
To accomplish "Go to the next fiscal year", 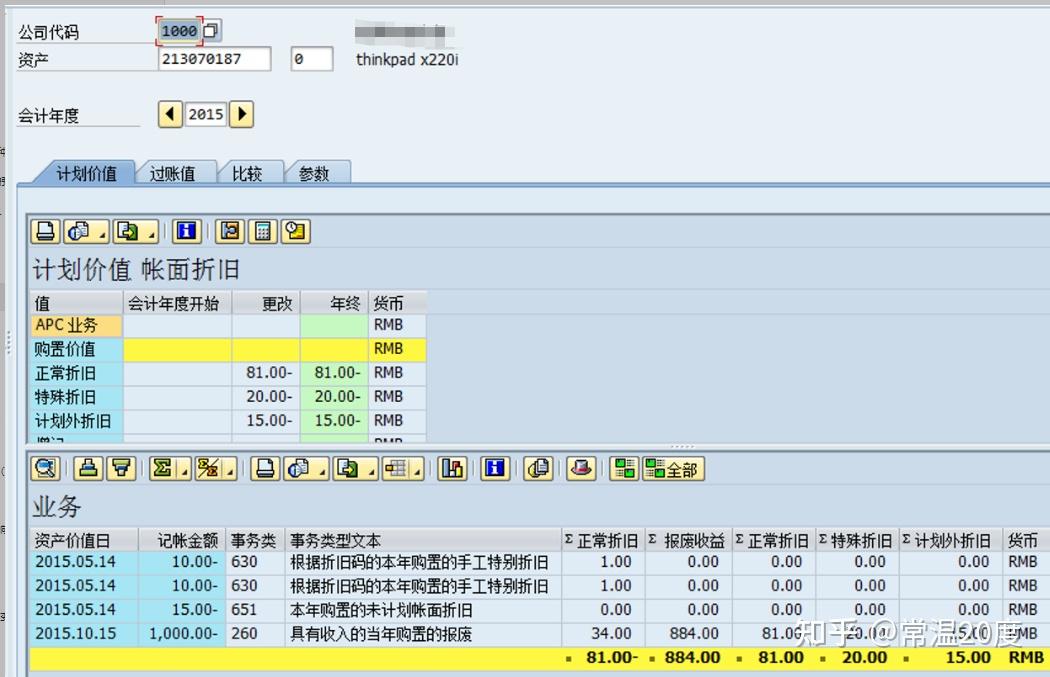I will (x=242, y=114).
